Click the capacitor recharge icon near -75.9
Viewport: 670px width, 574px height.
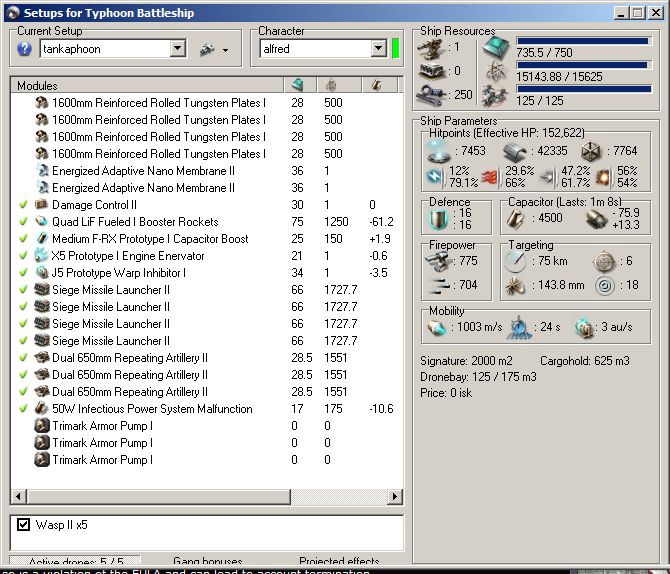597,220
